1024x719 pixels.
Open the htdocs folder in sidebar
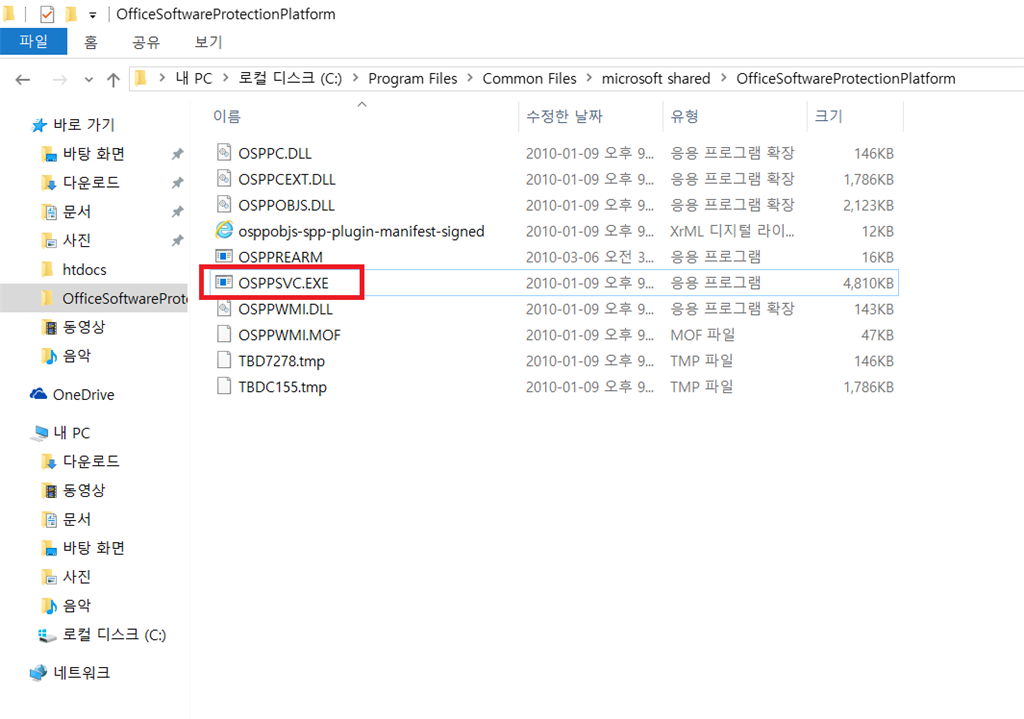point(84,270)
